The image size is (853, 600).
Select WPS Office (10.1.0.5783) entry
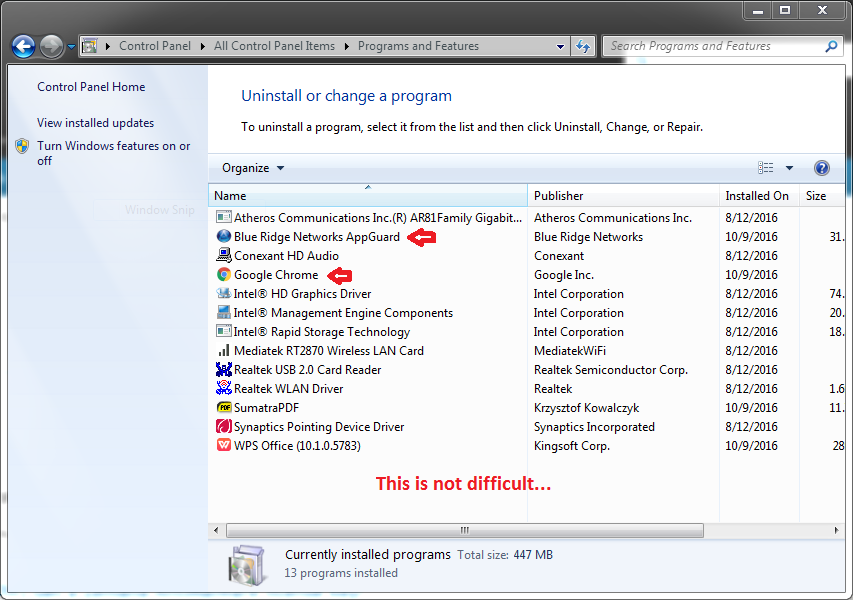pyautogui.click(x=297, y=446)
